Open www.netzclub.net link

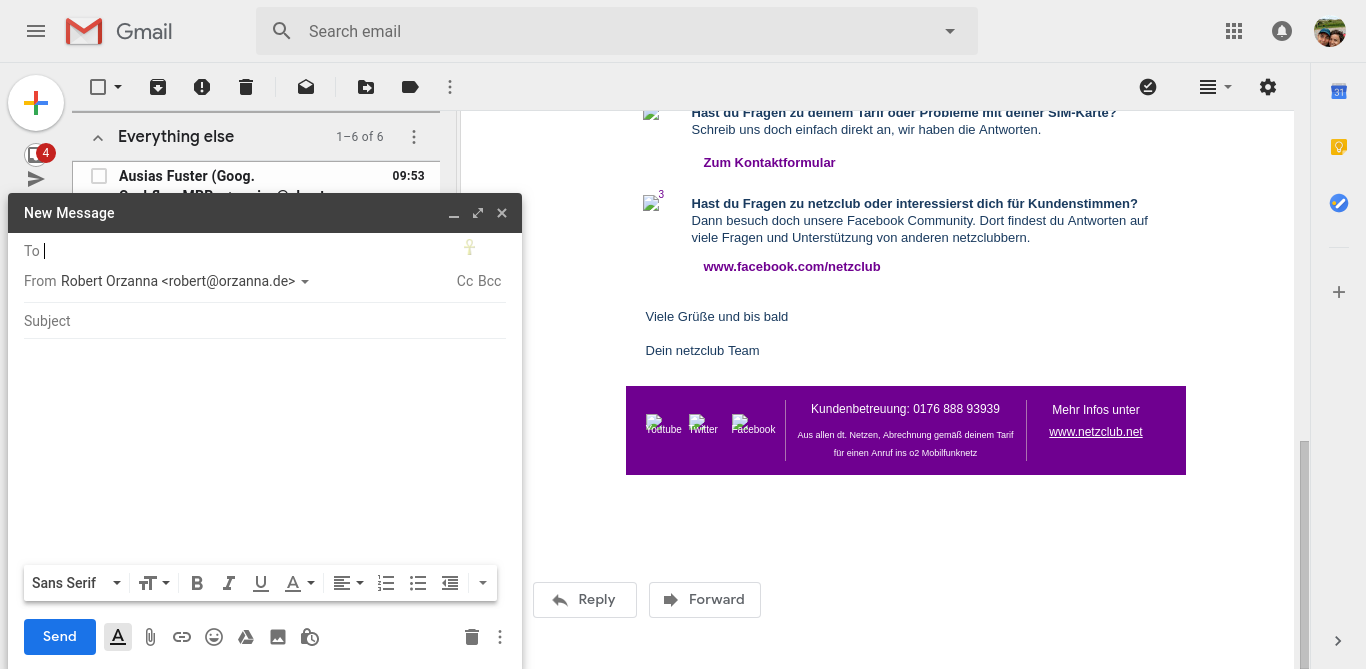(1096, 432)
